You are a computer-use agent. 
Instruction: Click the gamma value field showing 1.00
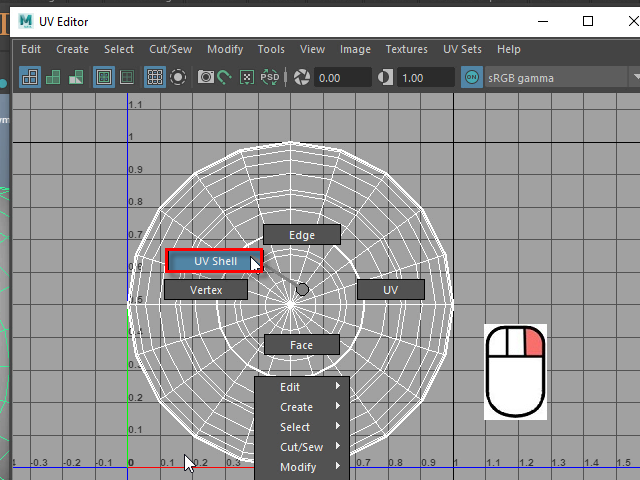tap(424, 77)
